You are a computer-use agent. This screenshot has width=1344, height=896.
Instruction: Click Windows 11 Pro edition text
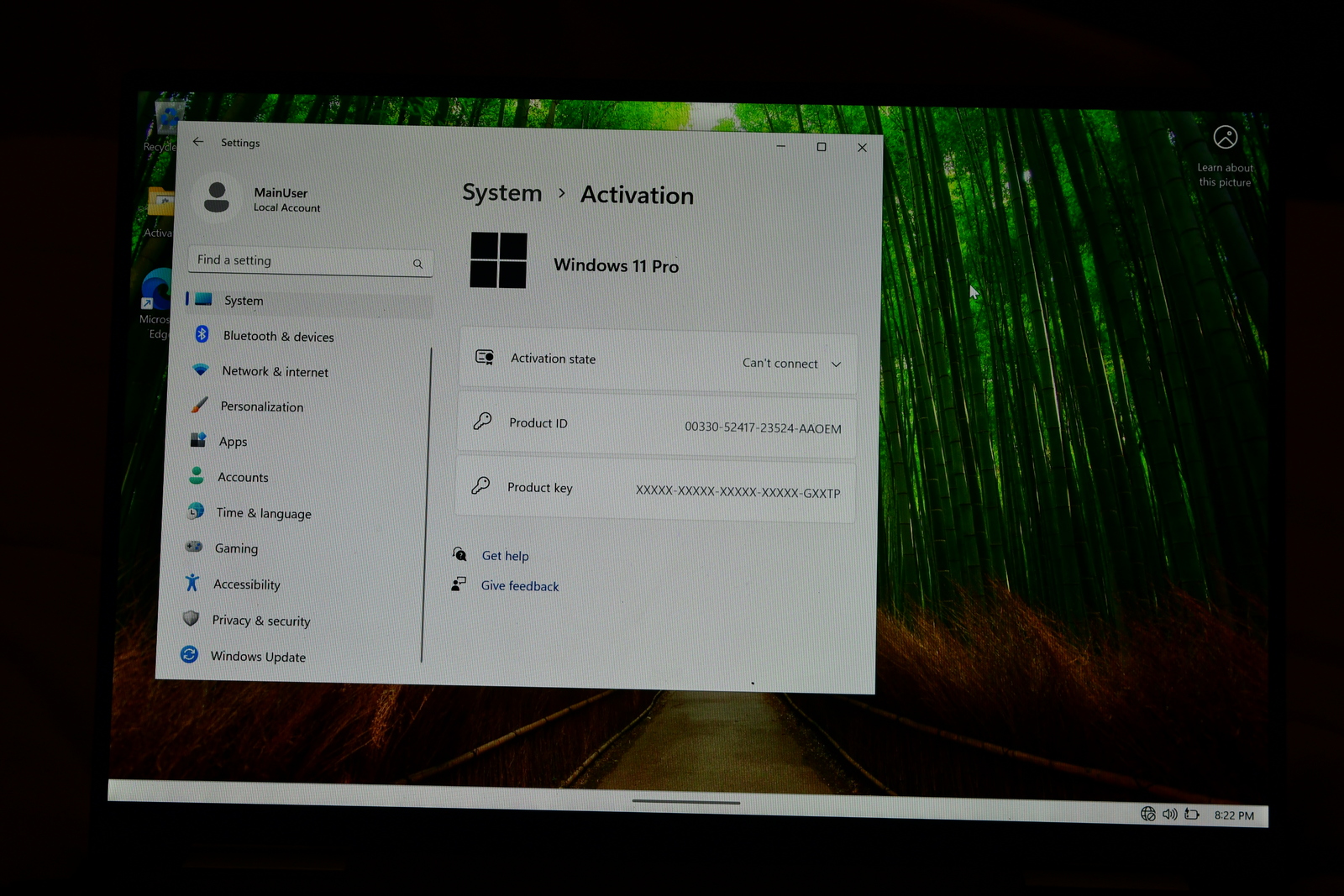pos(617,265)
